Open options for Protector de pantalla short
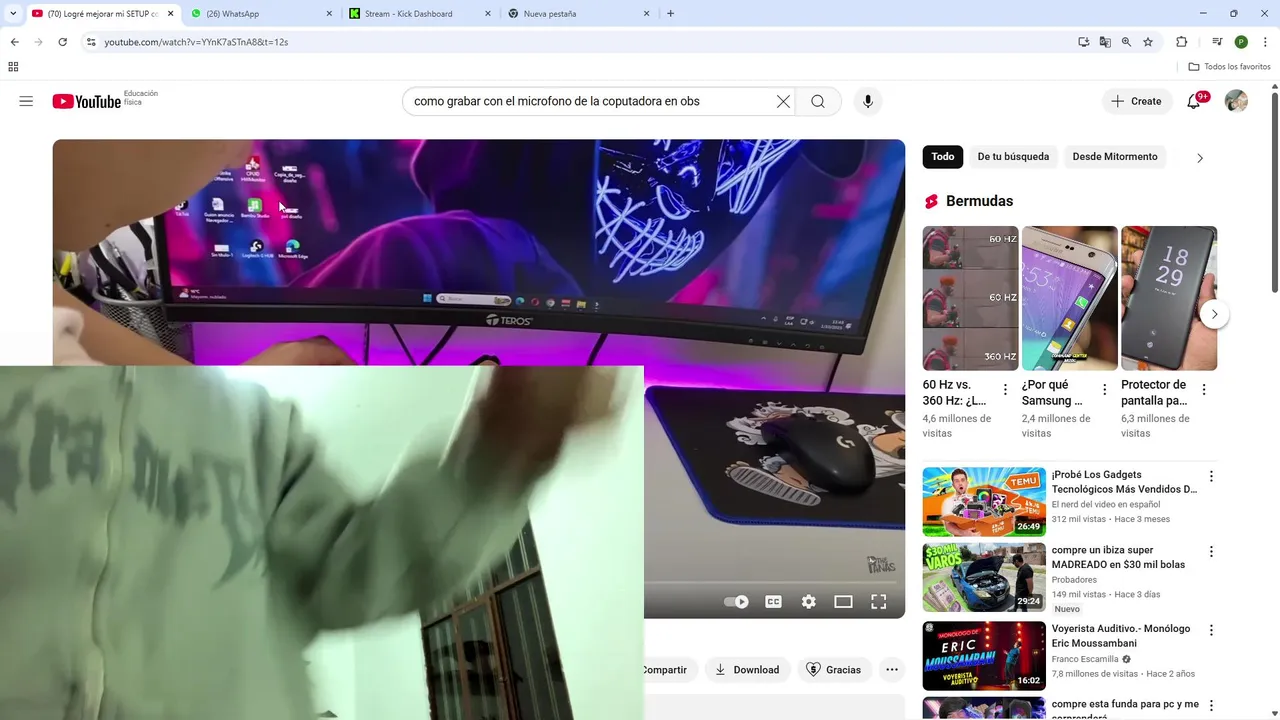This screenshot has width=1280, height=720. click(x=1204, y=390)
